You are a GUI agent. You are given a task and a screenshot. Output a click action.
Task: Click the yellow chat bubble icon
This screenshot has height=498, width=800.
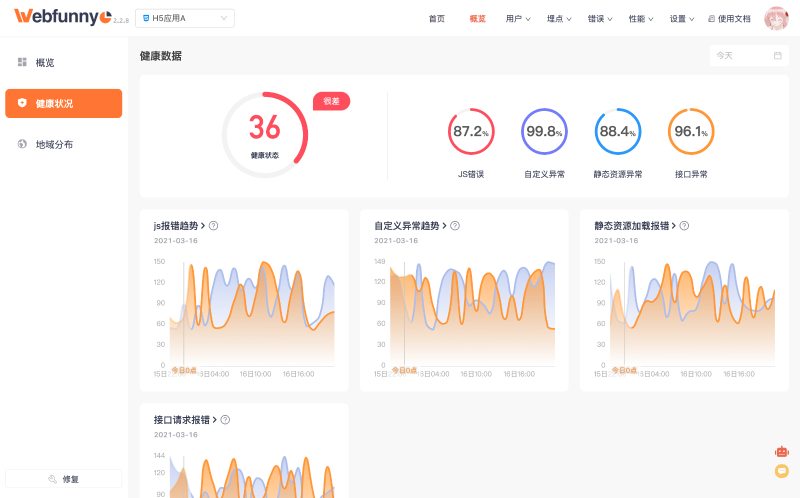782,471
